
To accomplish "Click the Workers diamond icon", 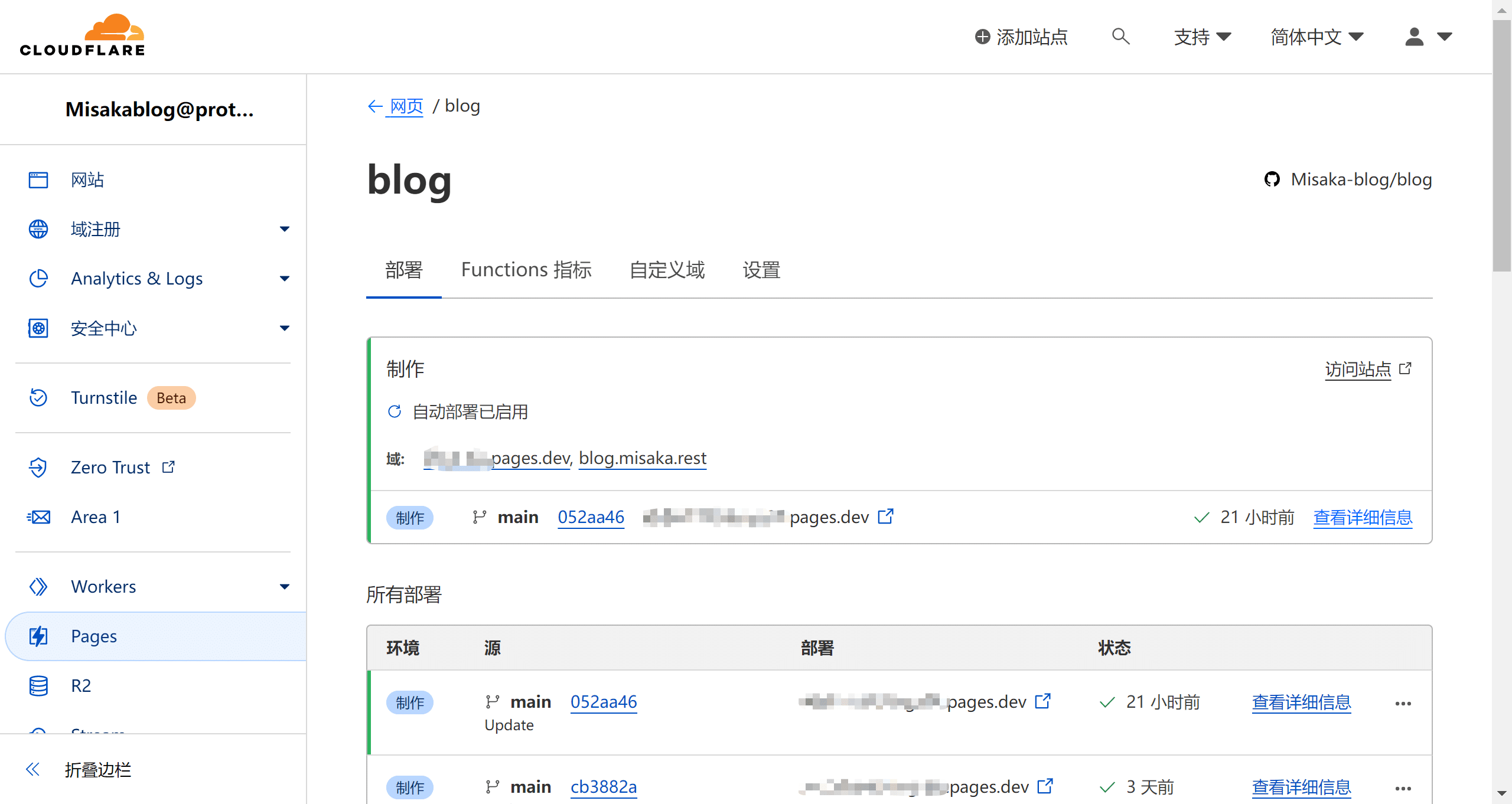I will 38,587.
